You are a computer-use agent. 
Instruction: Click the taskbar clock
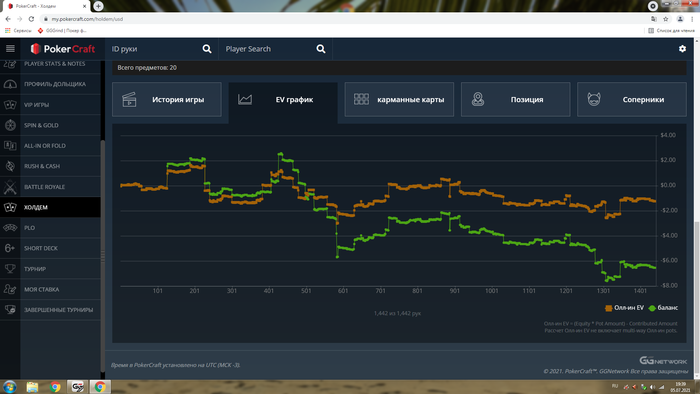[680, 387]
